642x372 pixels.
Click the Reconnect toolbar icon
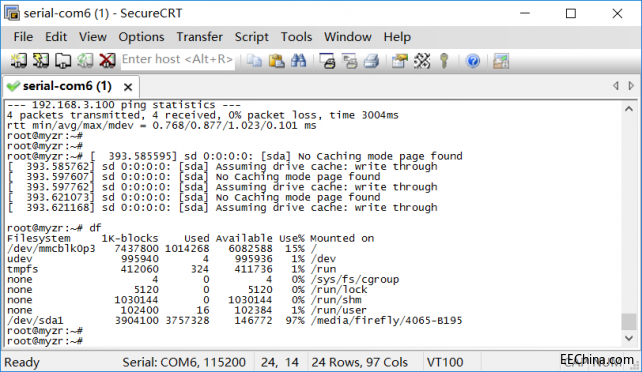tap(85, 61)
